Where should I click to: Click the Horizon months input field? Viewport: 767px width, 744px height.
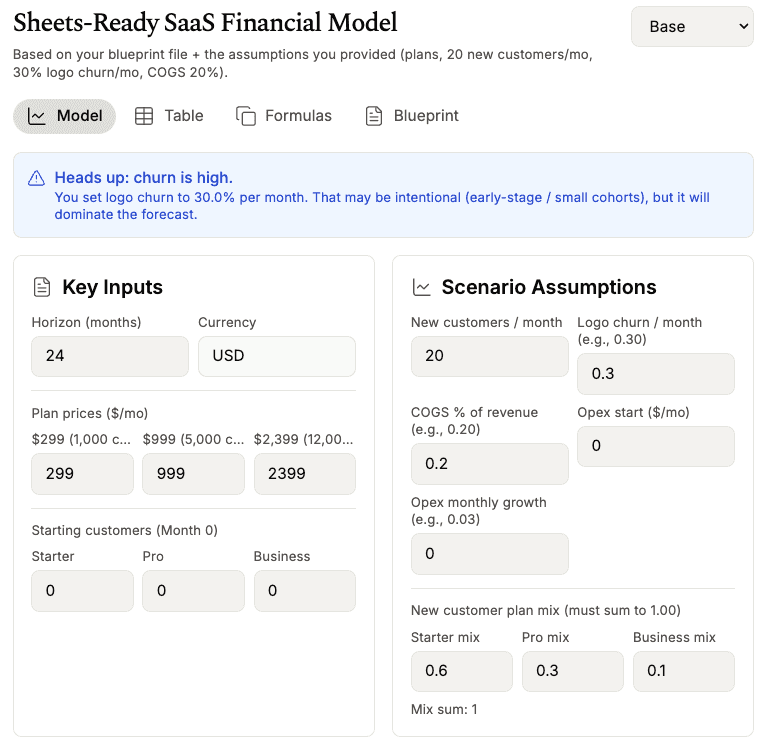click(110, 356)
